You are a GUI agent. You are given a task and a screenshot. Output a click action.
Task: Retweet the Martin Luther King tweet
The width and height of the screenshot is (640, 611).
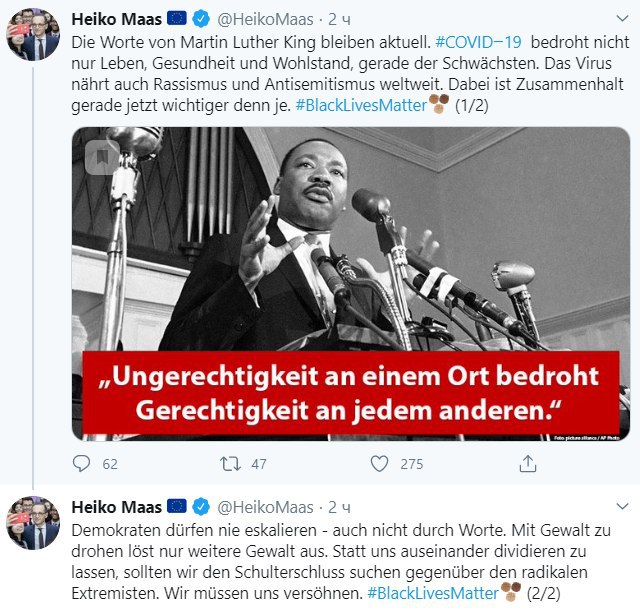tap(230, 464)
